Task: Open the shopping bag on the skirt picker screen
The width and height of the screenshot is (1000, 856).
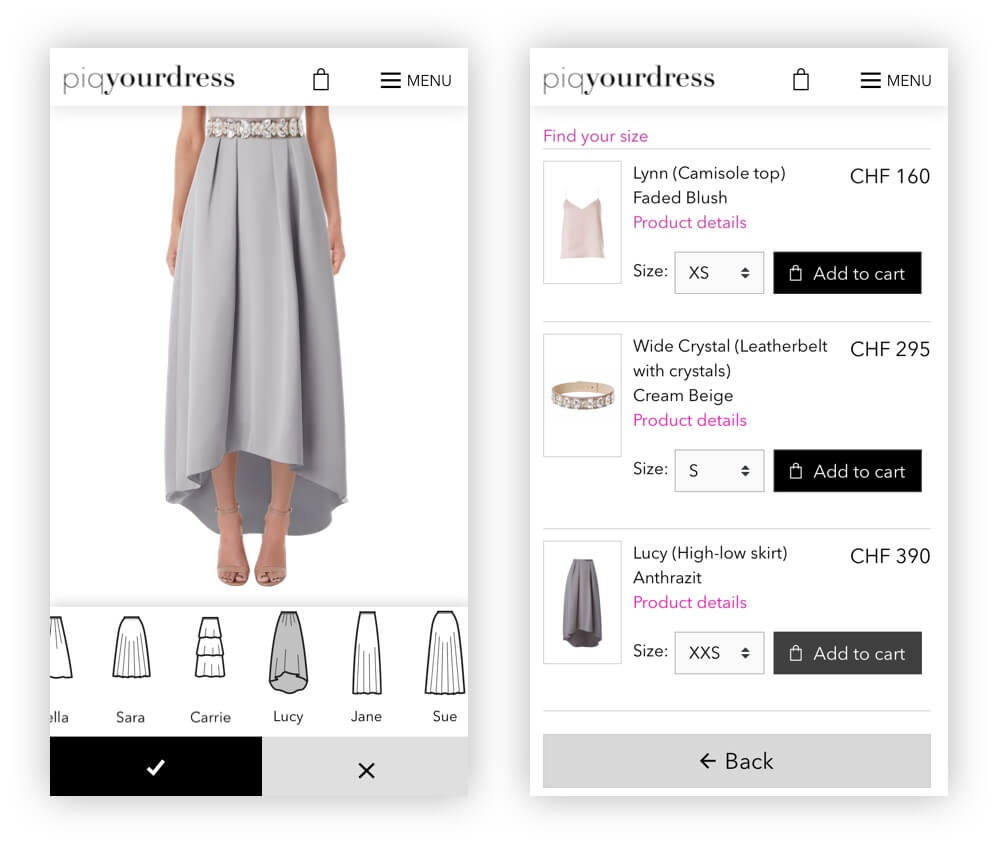Action: click(321, 80)
